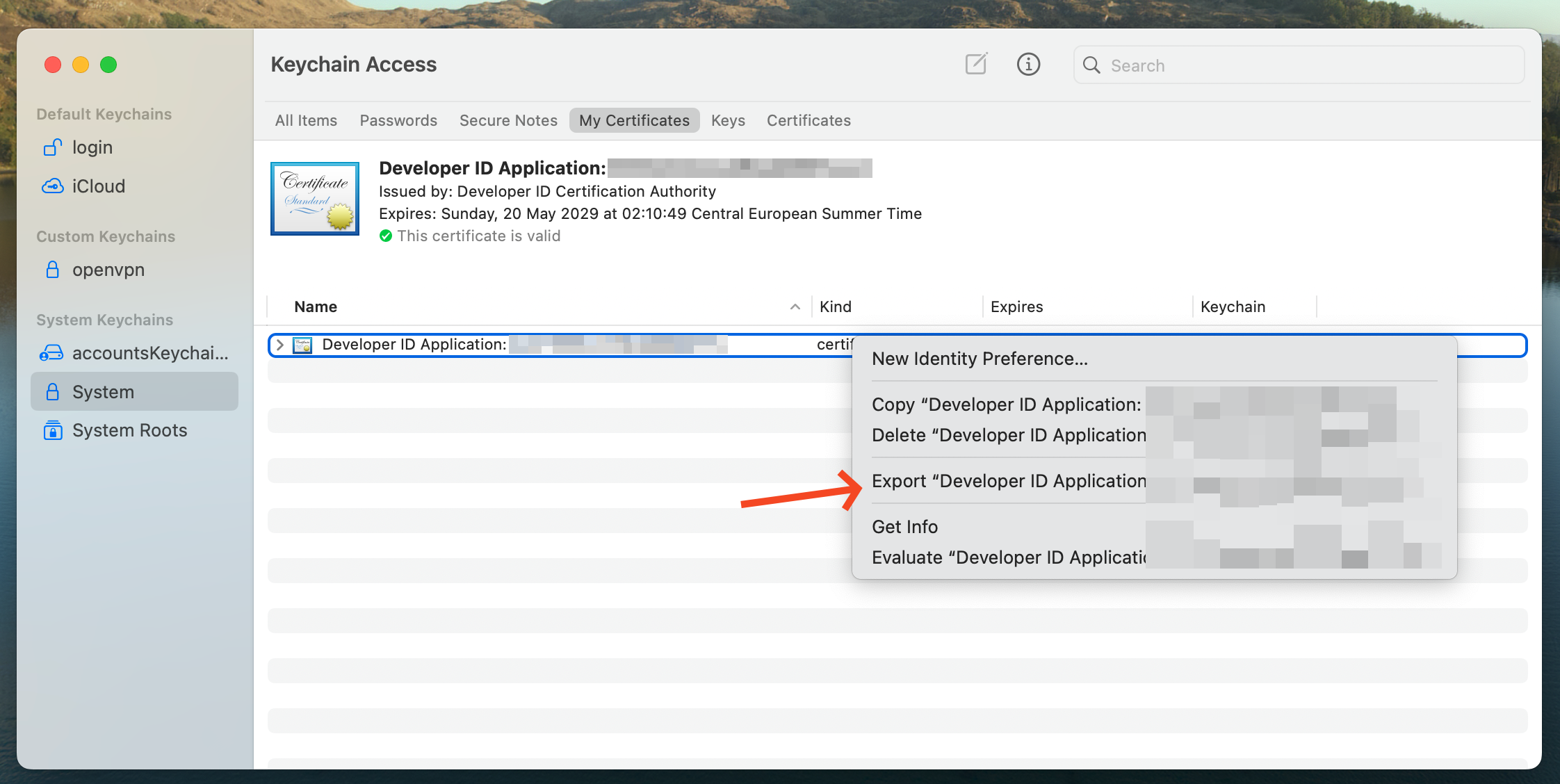Select the My Certificates tab

point(634,120)
